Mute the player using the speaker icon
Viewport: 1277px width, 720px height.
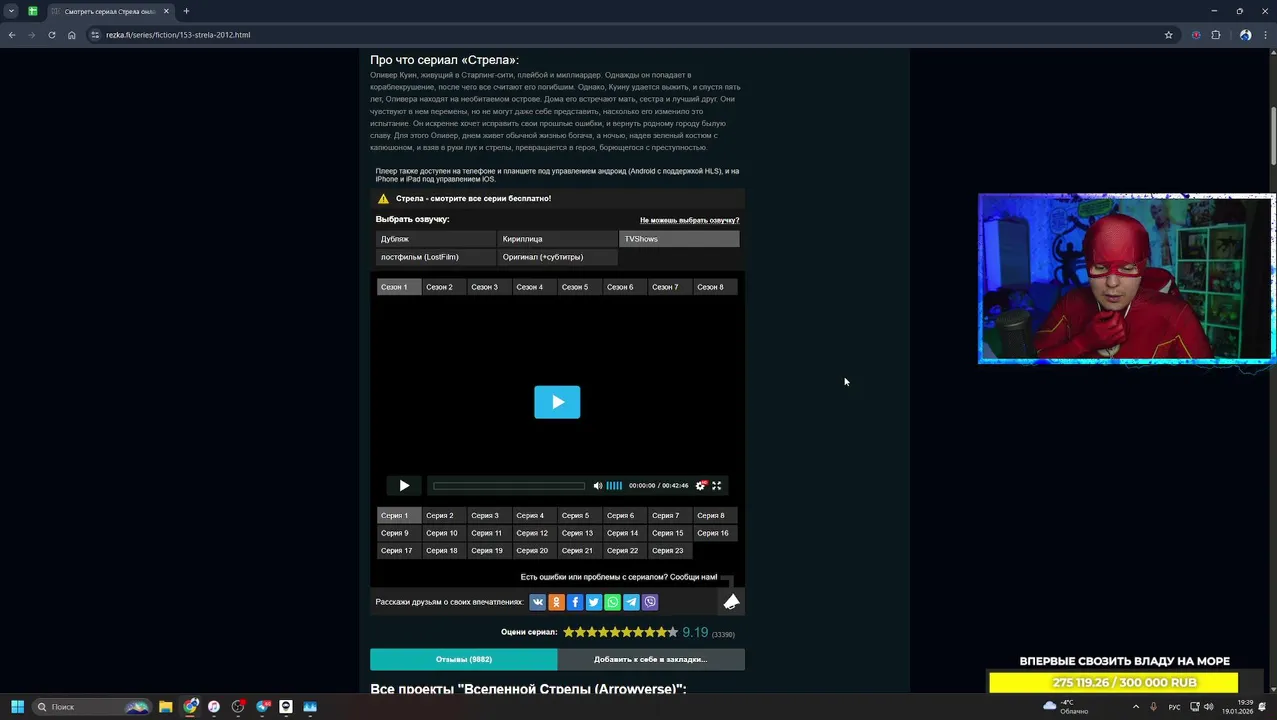tap(598, 486)
